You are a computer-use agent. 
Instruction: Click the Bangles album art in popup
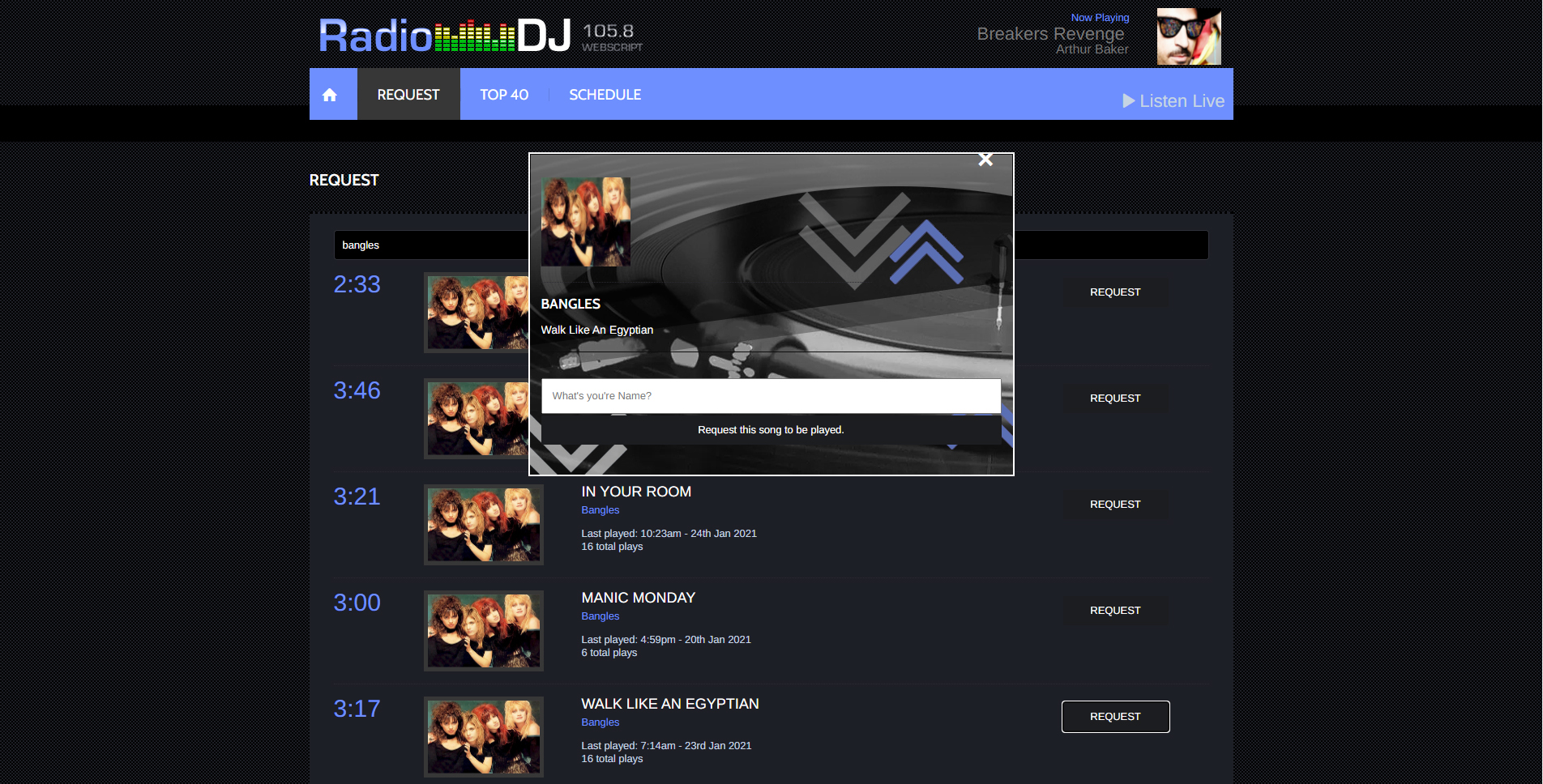585,222
